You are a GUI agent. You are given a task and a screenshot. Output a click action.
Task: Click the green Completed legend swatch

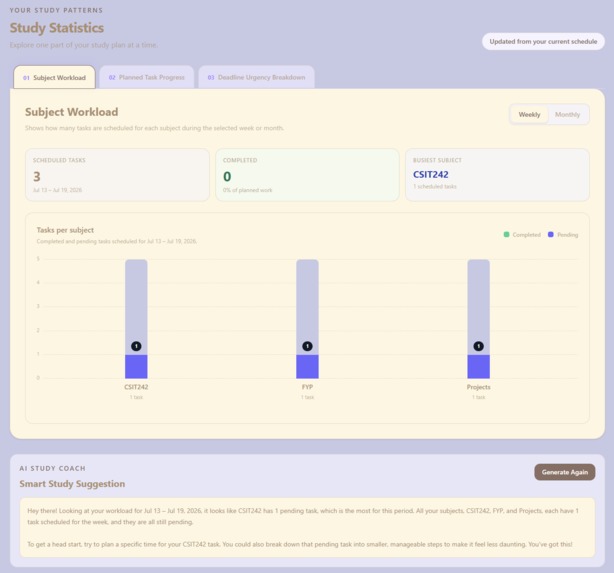click(506, 234)
